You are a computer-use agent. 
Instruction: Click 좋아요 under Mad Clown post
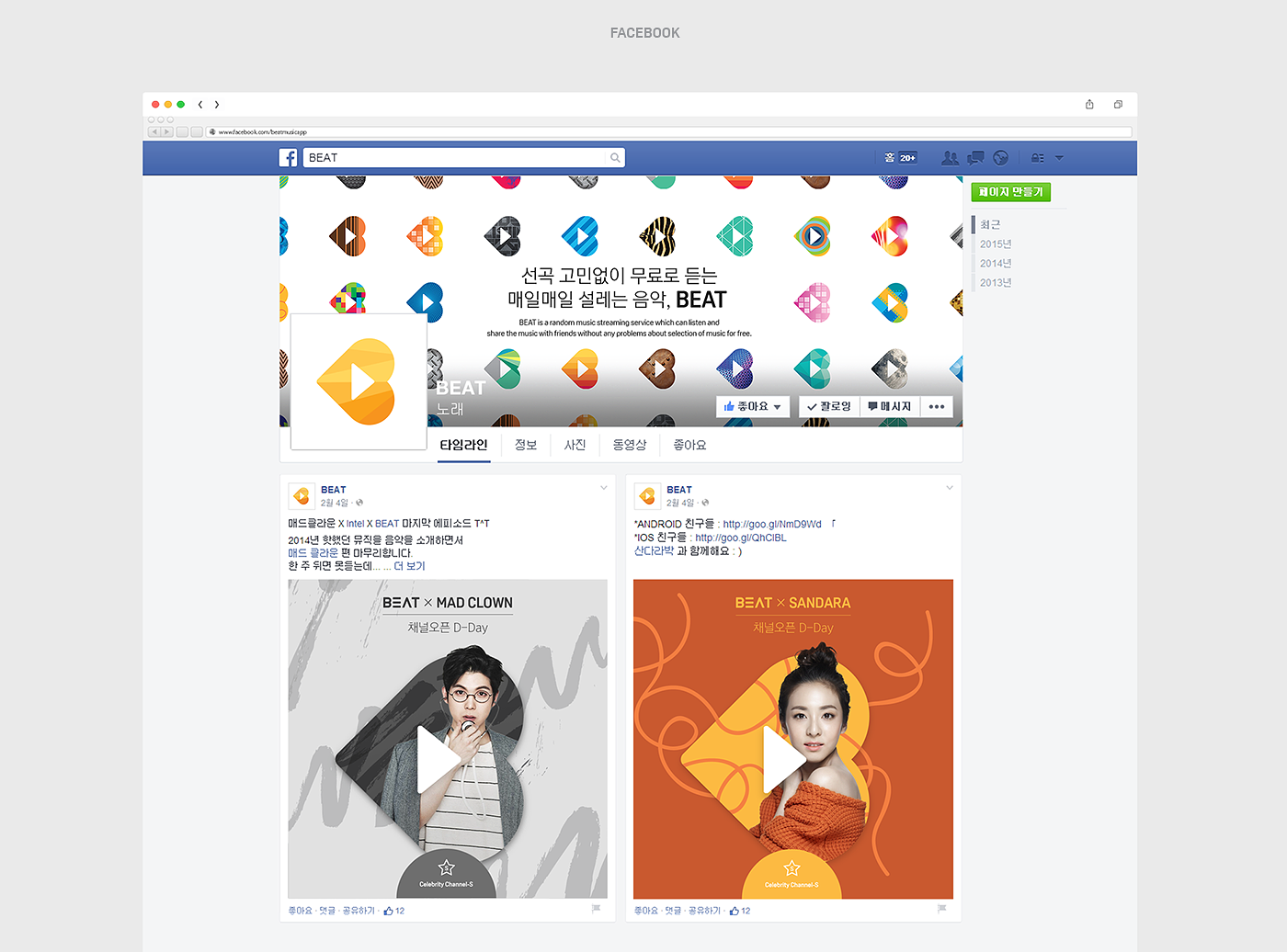point(300,911)
